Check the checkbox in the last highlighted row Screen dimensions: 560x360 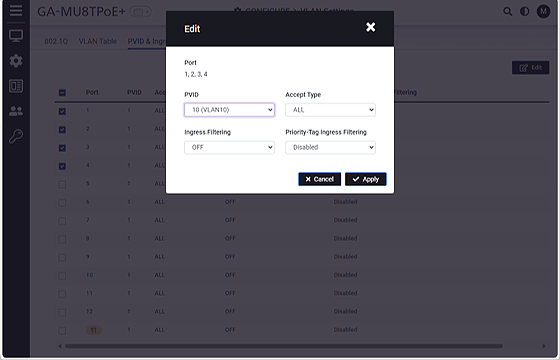click(62, 330)
